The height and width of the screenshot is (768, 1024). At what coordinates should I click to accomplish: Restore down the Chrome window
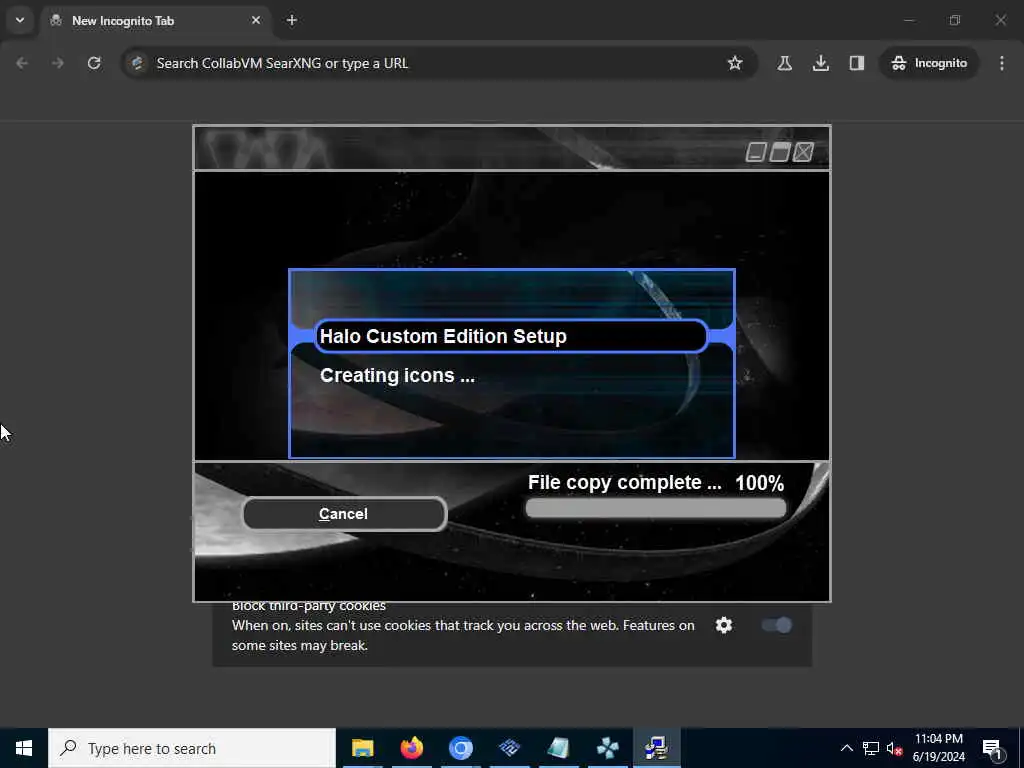955,20
